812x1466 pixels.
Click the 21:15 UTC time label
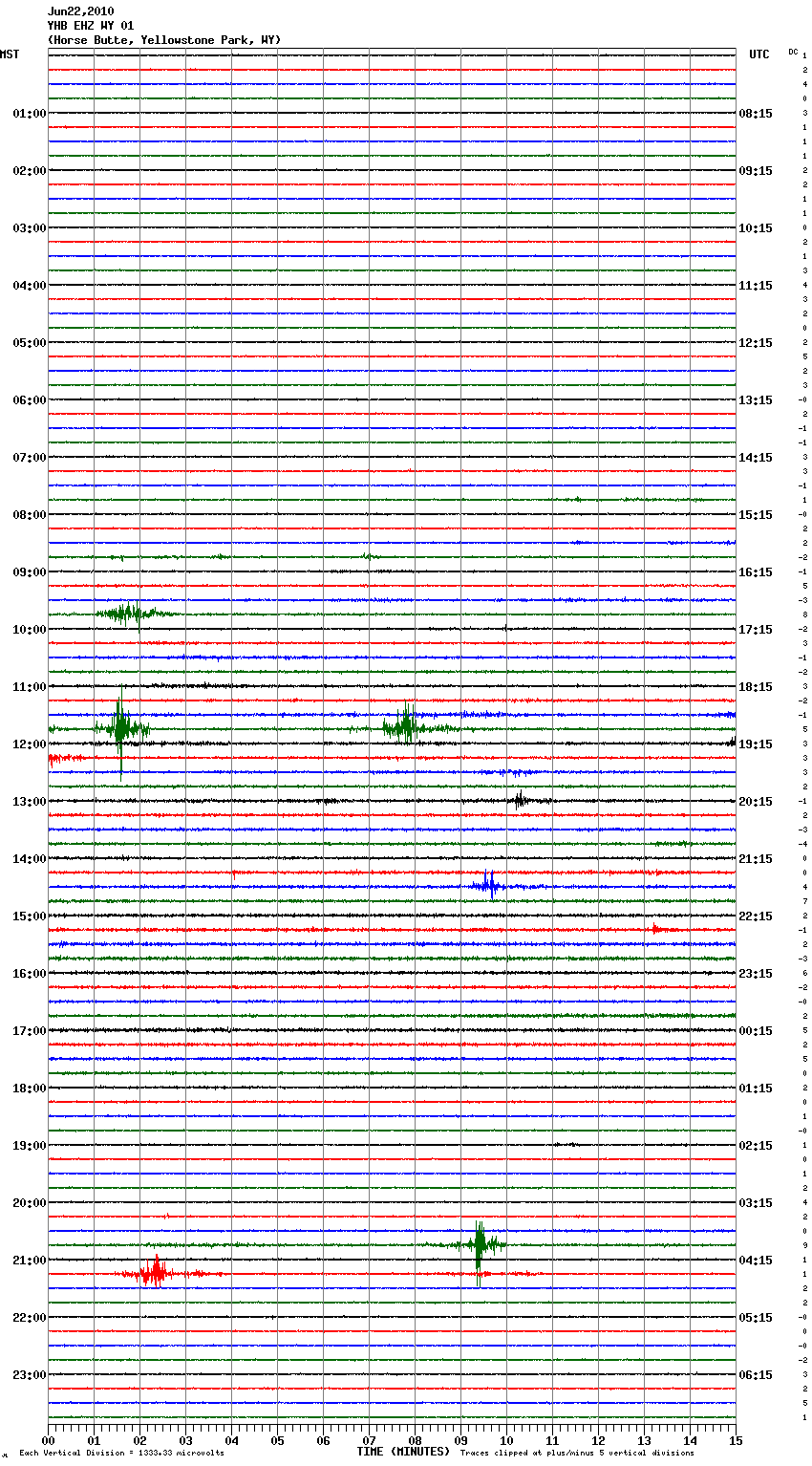[x=756, y=859]
